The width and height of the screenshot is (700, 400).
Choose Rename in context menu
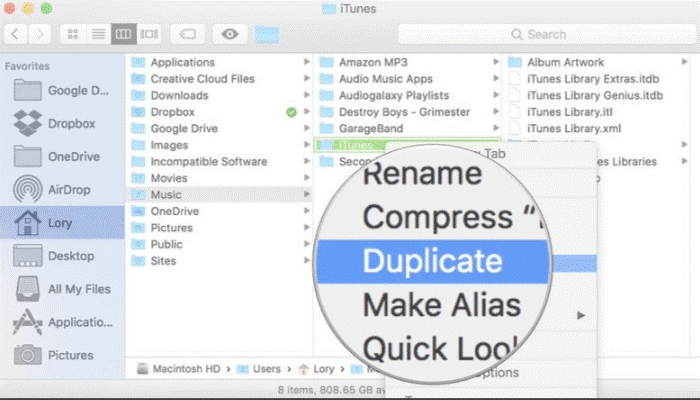pos(422,173)
